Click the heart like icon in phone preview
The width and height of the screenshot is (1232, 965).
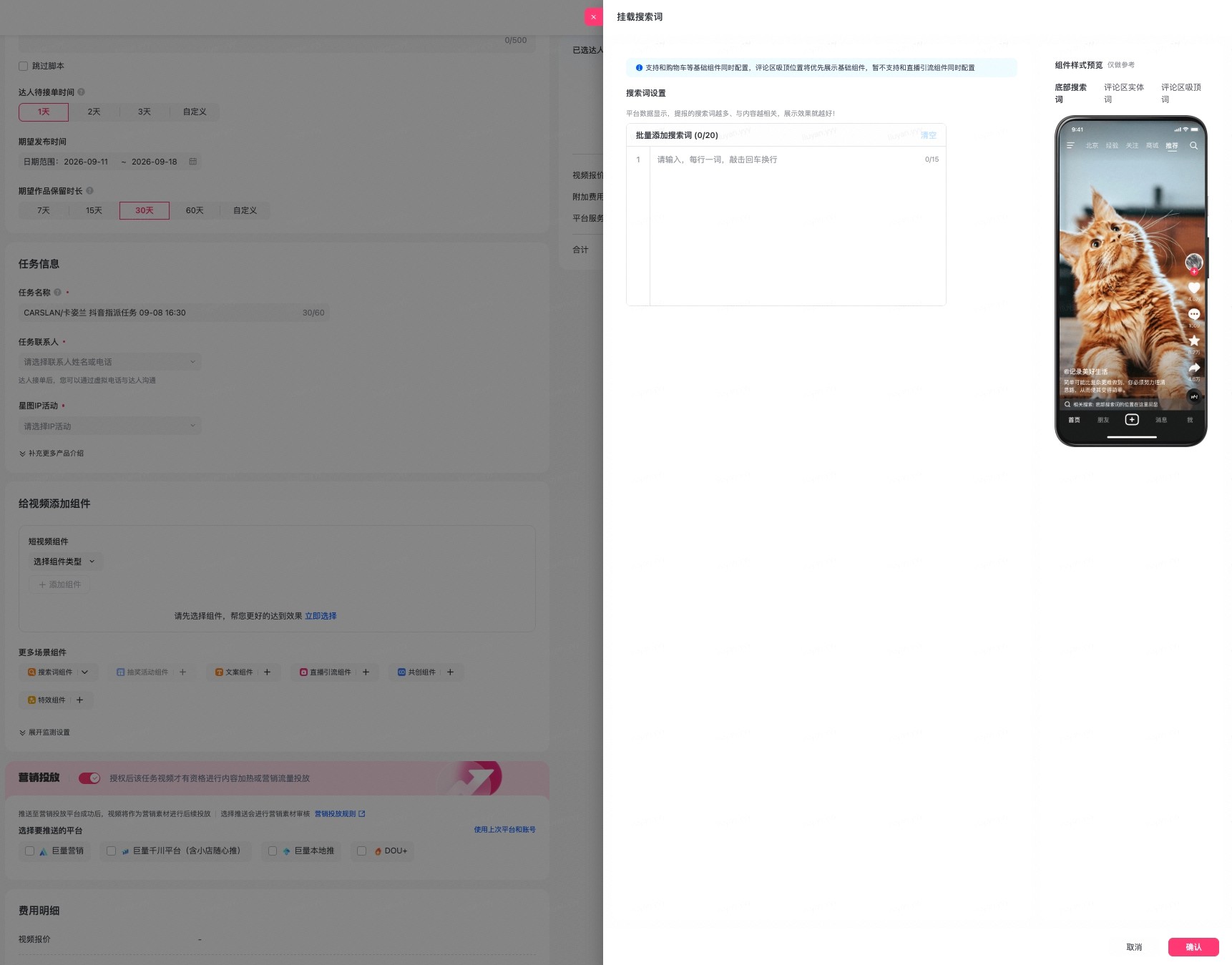[1194, 288]
